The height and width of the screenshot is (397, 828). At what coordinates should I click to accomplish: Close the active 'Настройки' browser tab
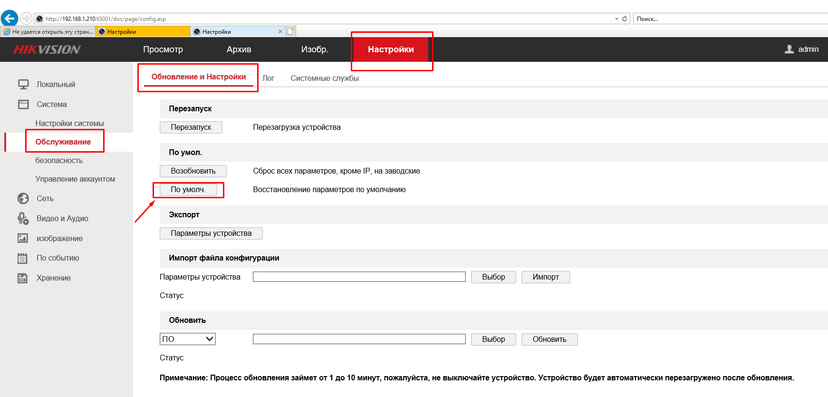(x=280, y=32)
